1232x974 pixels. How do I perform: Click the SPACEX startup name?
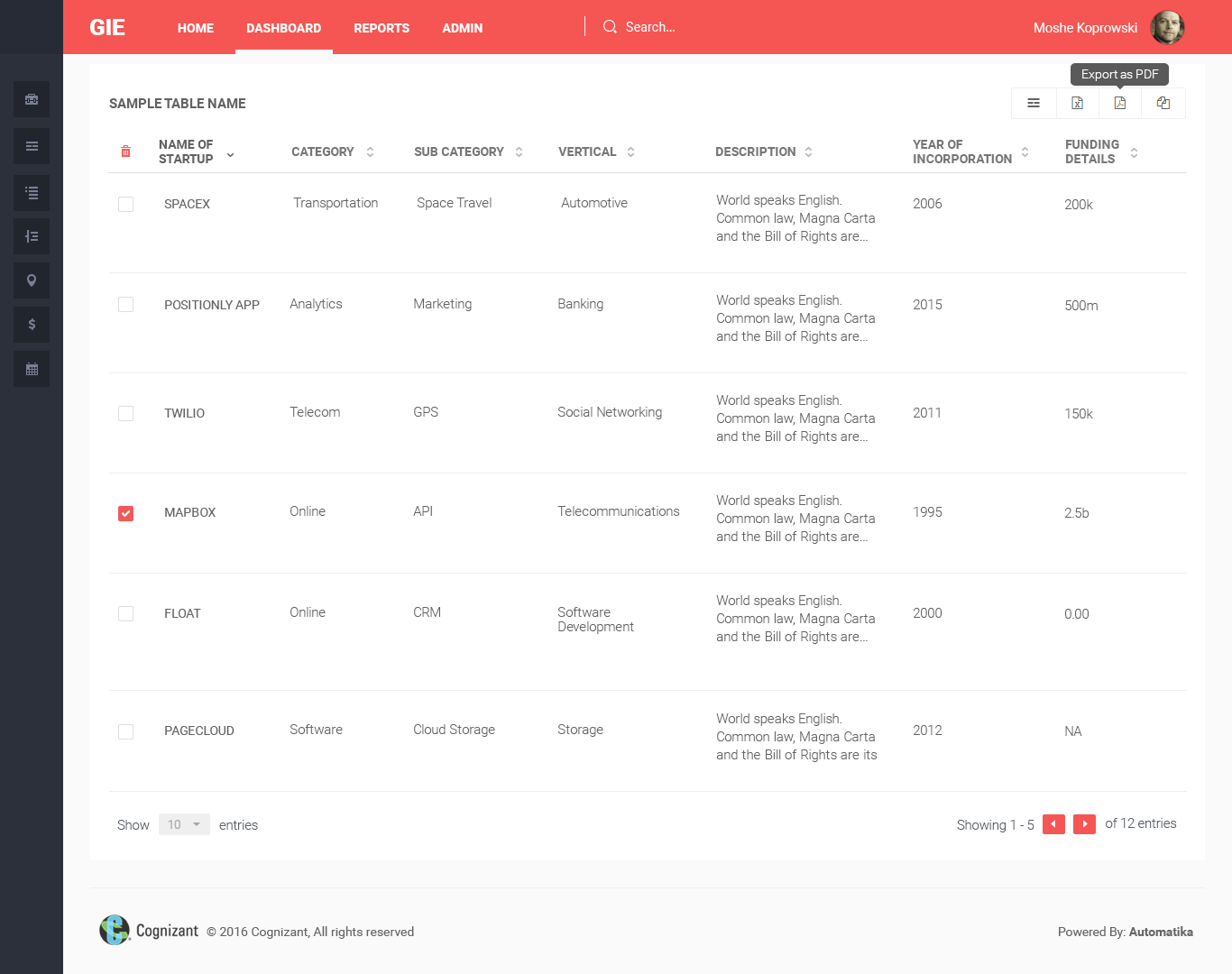click(x=187, y=204)
